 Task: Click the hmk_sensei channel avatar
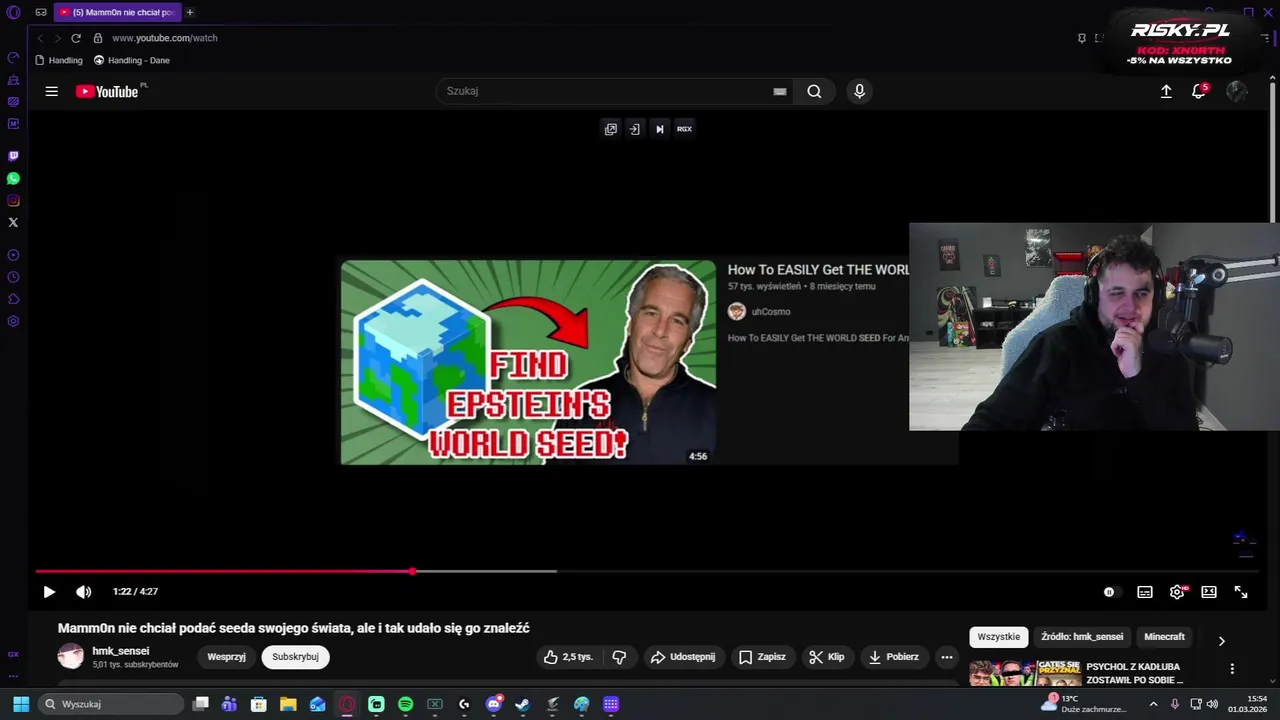[x=71, y=657]
